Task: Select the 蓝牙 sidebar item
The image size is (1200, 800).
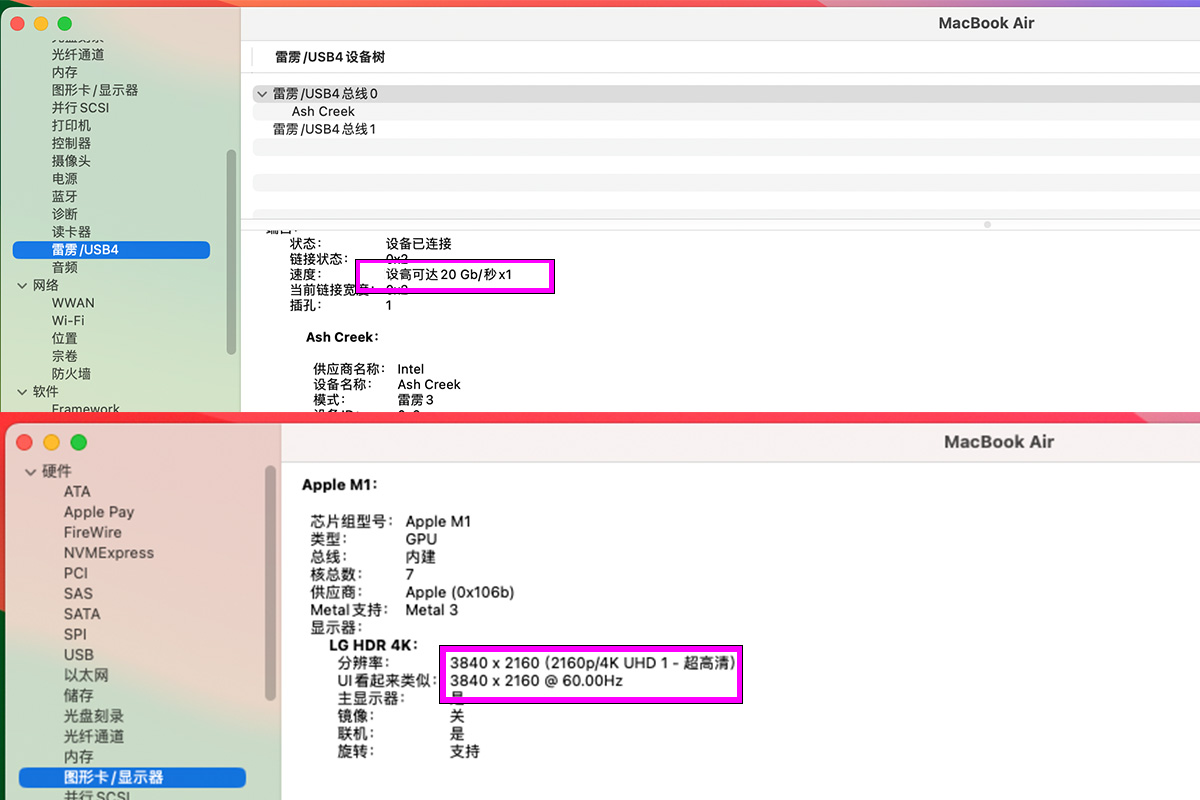Action: point(65,196)
